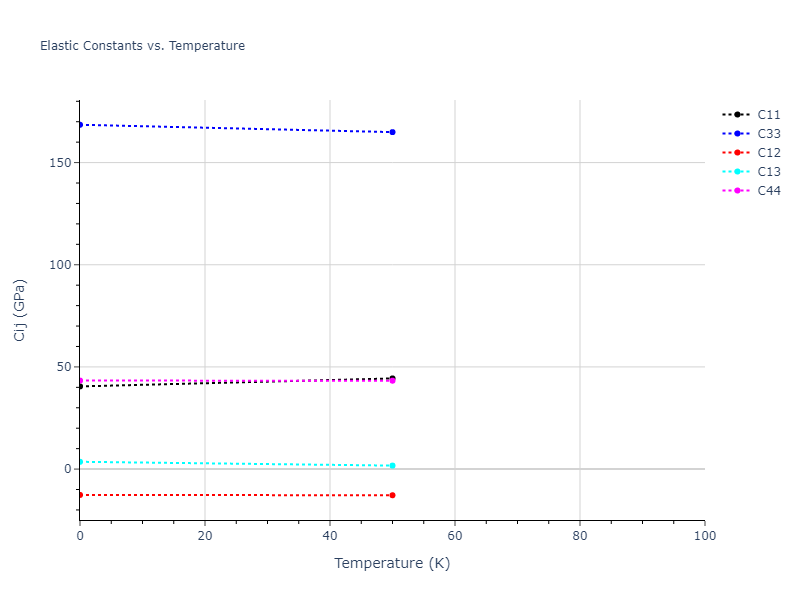
Task: Click the y-axis tick label 100
Action: pos(60,265)
